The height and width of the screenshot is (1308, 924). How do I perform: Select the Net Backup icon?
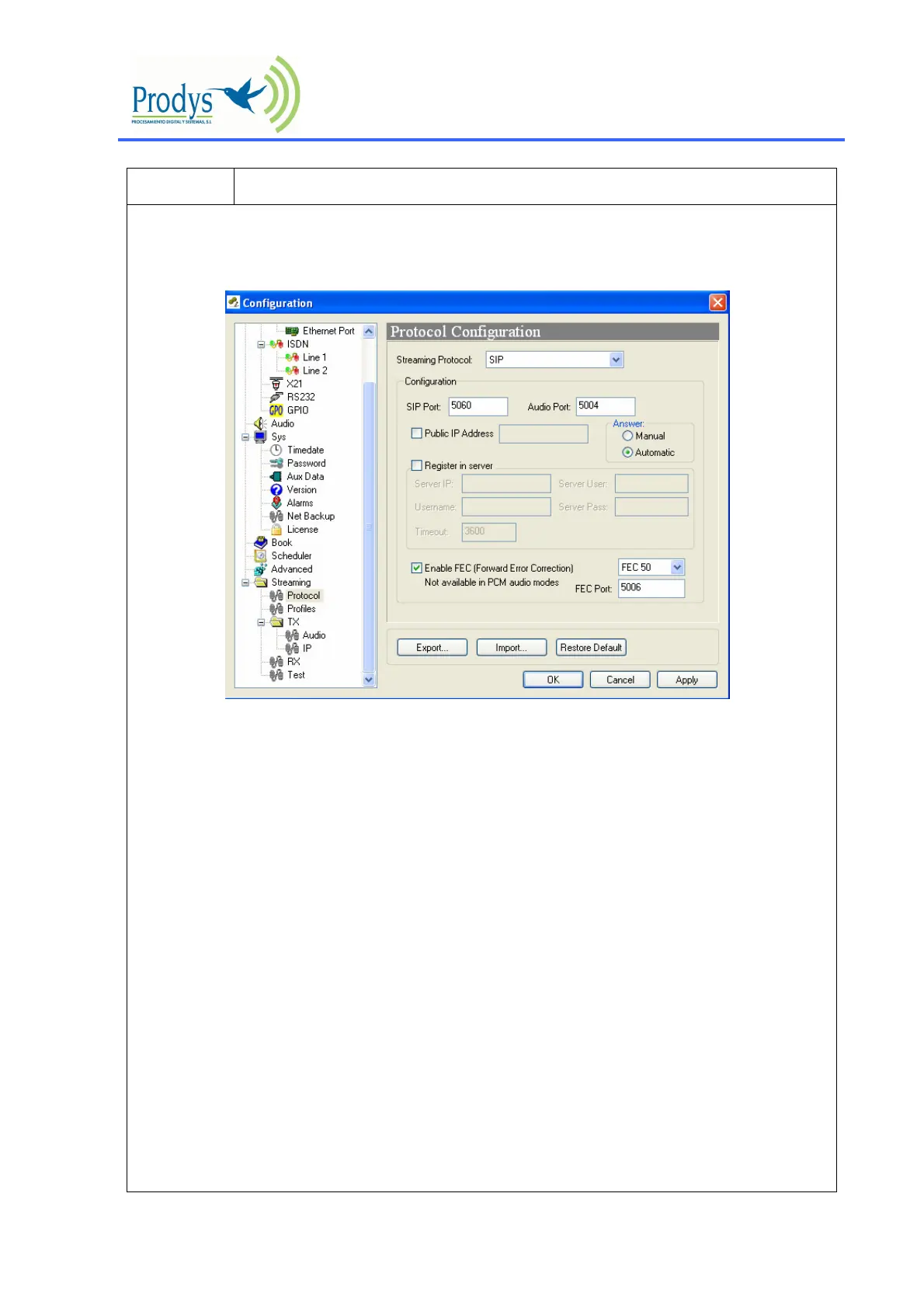[276, 516]
